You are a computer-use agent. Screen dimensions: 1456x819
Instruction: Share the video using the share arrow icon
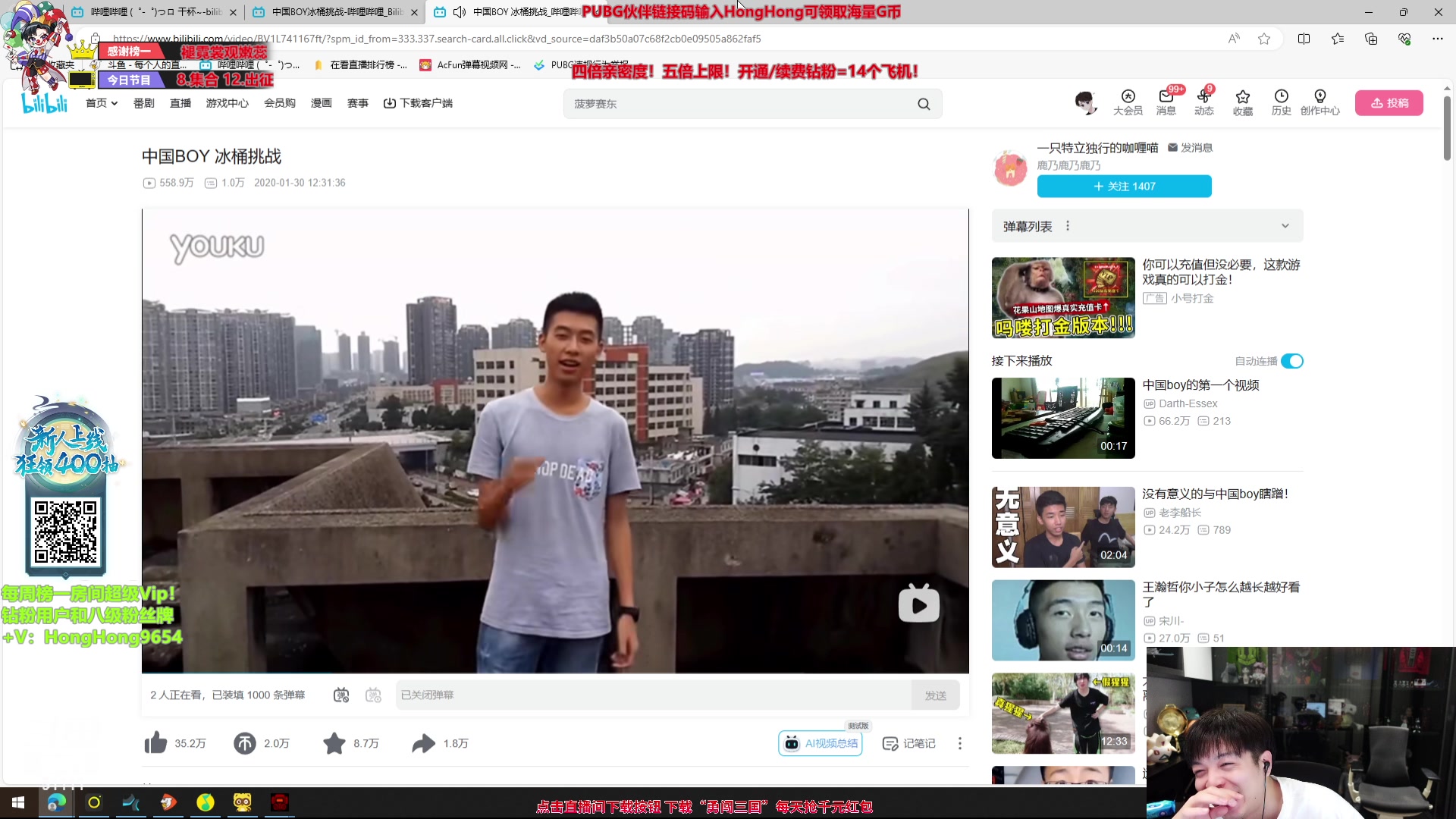[x=423, y=743]
